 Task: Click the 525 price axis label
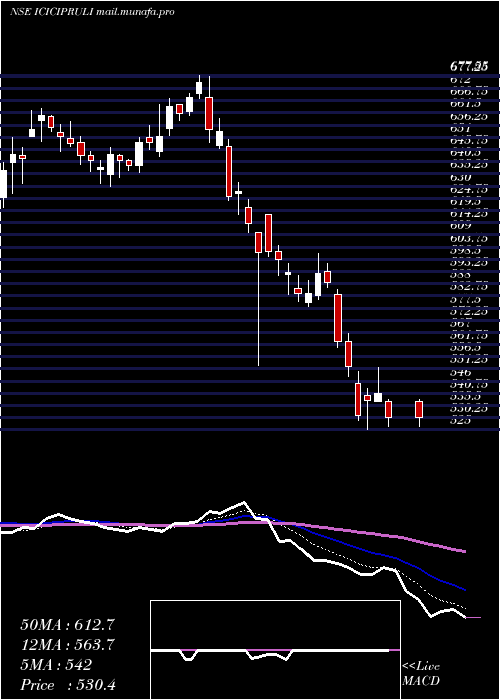pyautogui.click(x=462, y=420)
